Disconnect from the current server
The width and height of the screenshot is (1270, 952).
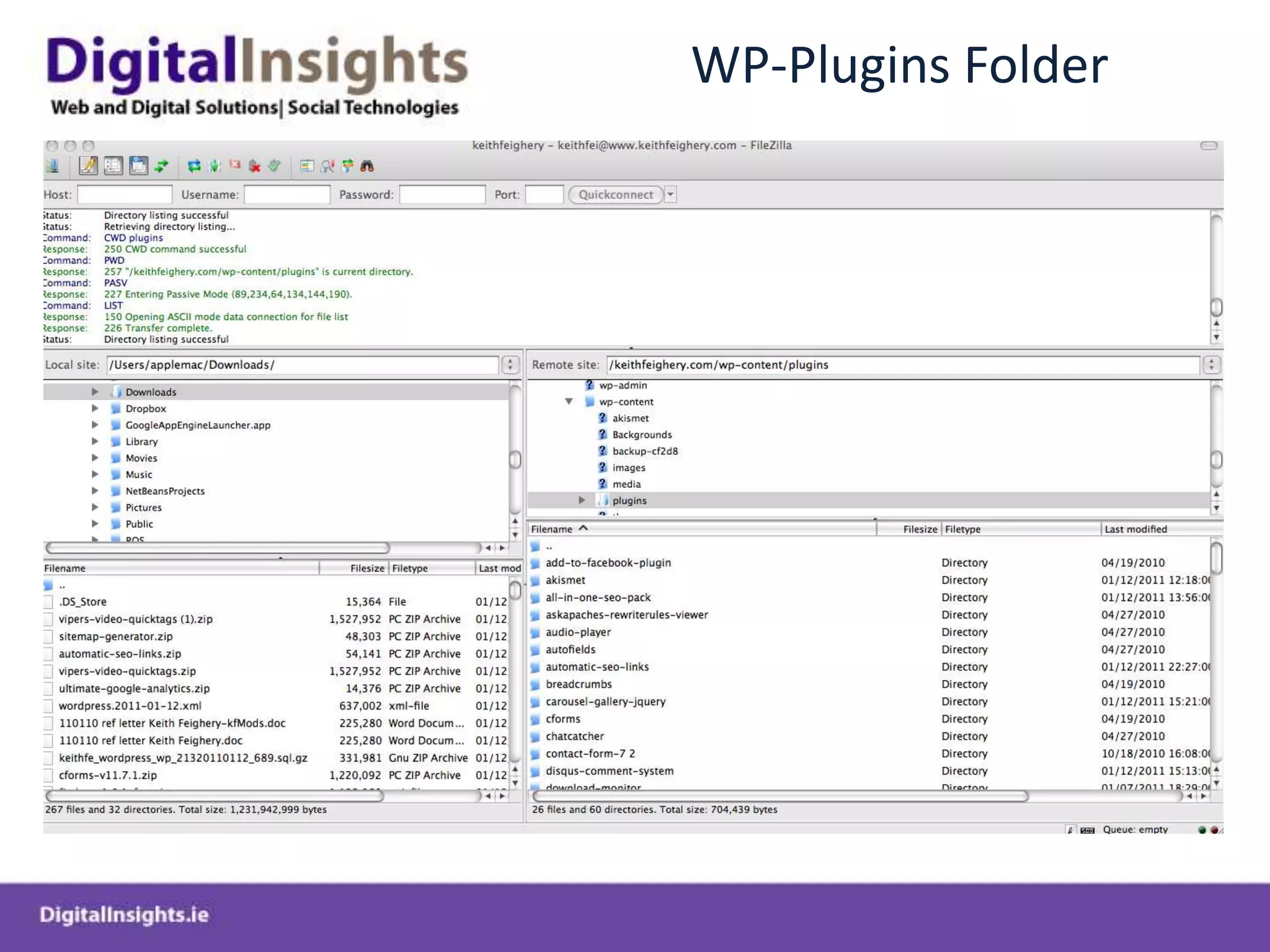pyautogui.click(x=254, y=165)
